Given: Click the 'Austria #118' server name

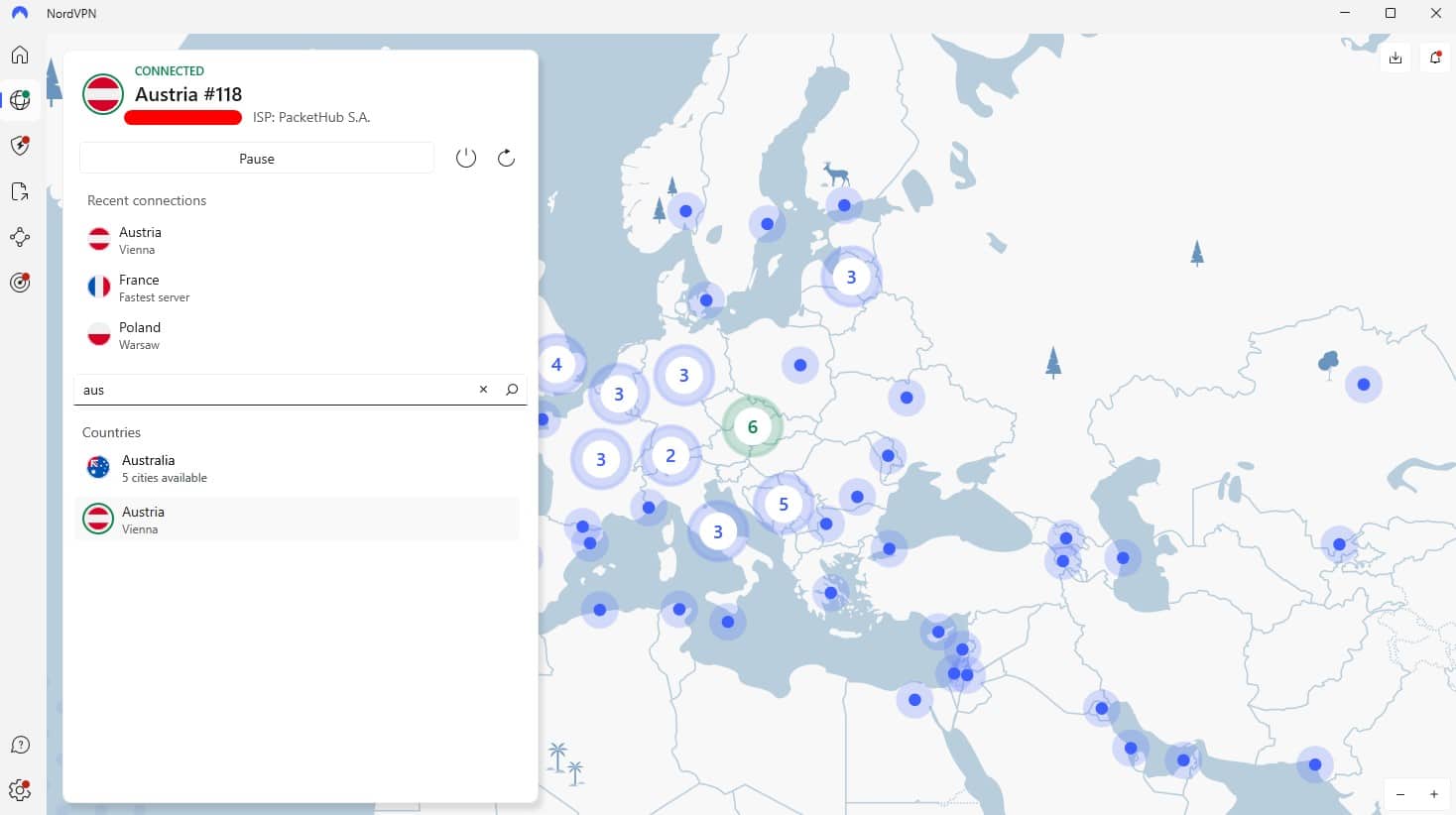Looking at the screenshot, I should click(188, 94).
